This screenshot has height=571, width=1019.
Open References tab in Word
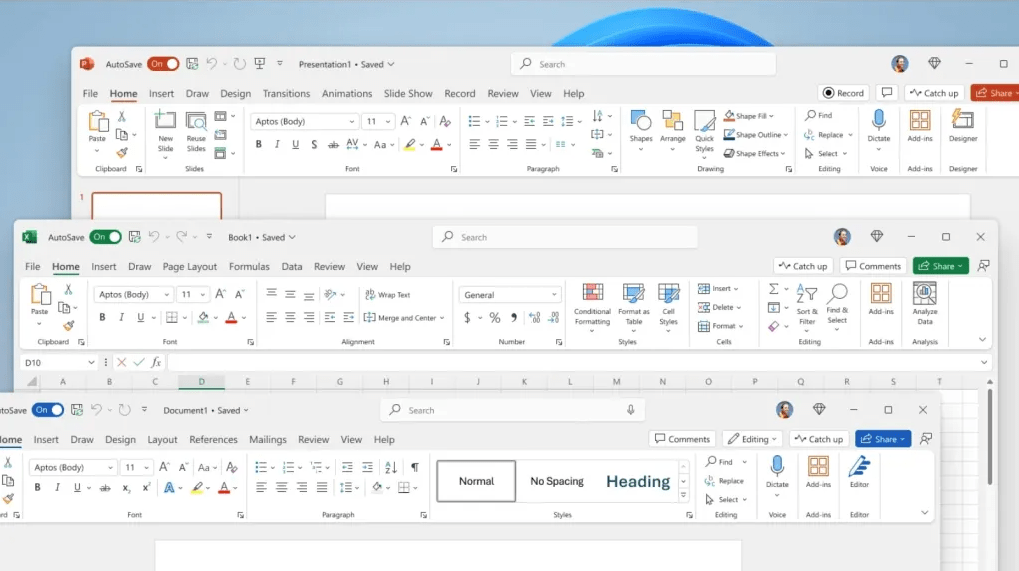click(x=213, y=439)
